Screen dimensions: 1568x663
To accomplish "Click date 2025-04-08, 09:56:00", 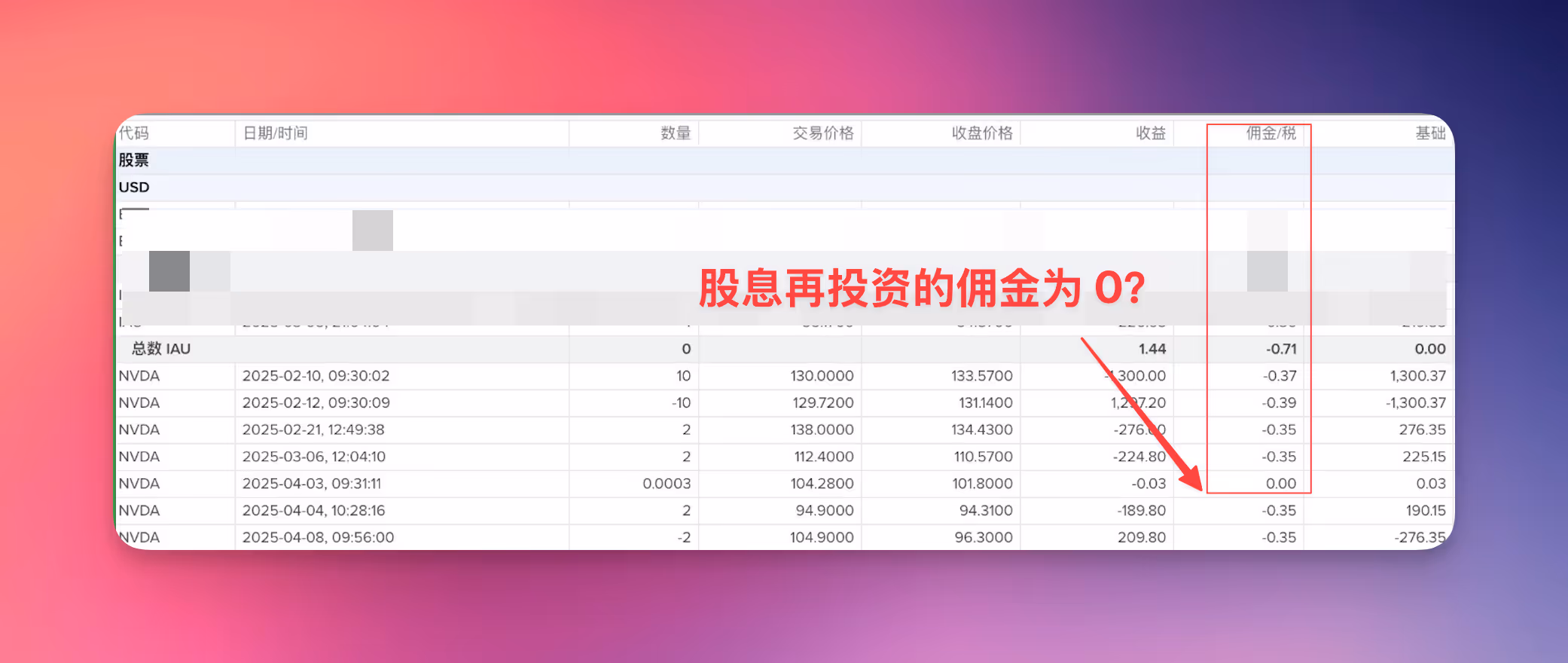I will tap(319, 538).
